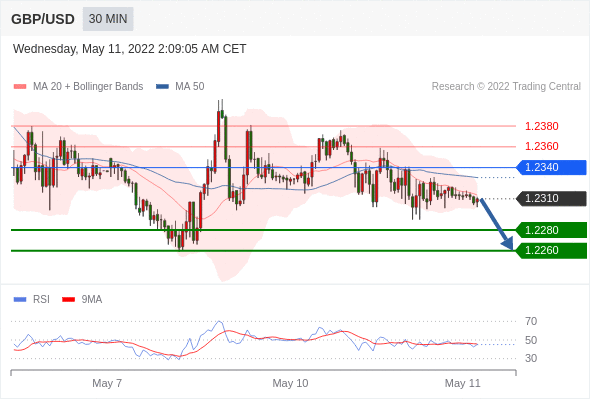The image size is (590, 400).
Task: Click the 1.2280 green support tag
Action: [x=551, y=230]
